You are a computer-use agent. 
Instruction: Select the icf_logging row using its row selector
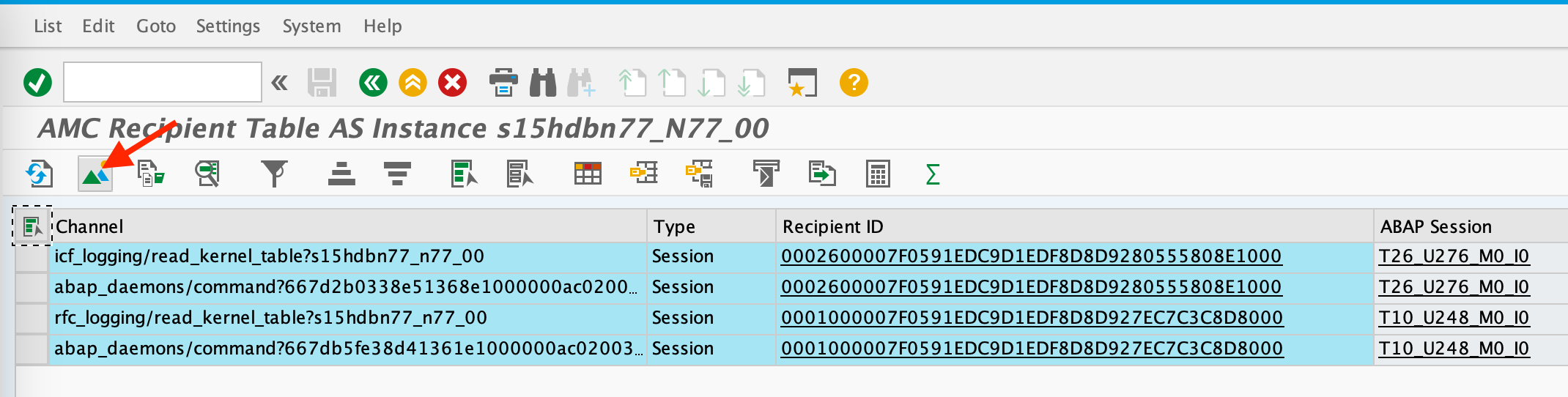point(32,257)
